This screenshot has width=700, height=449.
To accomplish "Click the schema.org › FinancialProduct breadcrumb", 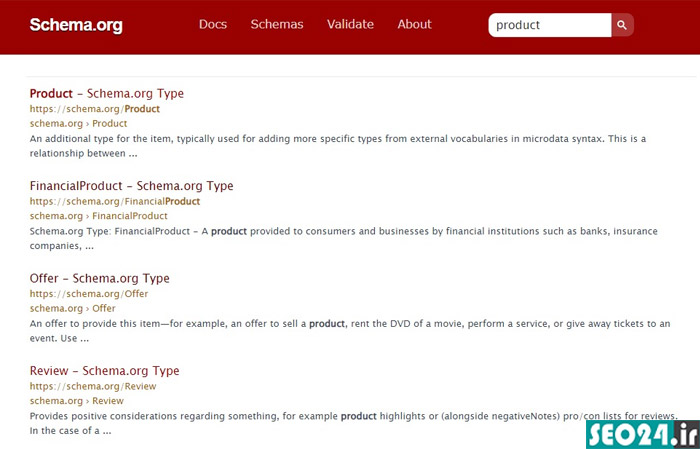I will 99,216.
